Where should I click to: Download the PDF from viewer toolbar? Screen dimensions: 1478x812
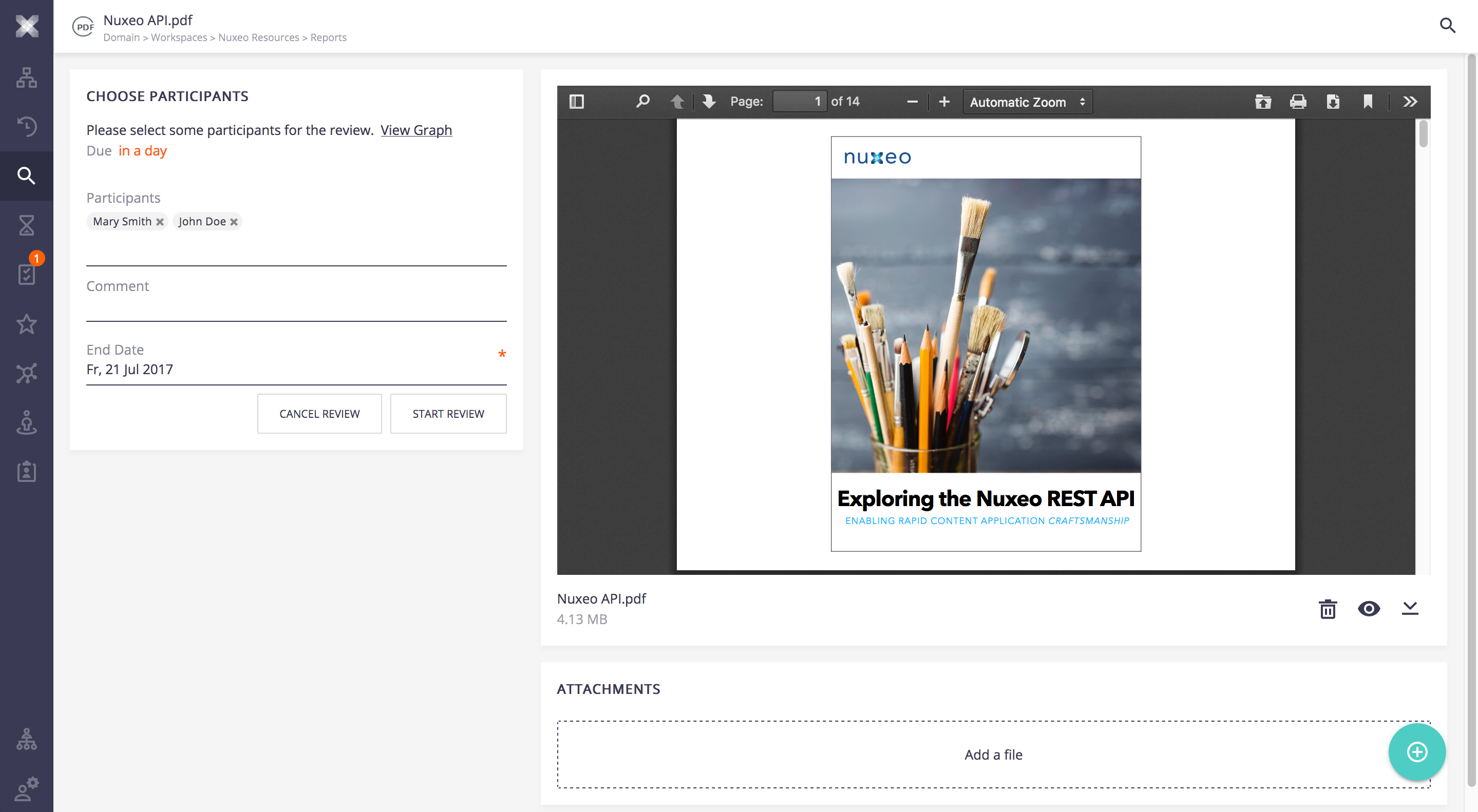pyautogui.click(x=1333, y=102)
